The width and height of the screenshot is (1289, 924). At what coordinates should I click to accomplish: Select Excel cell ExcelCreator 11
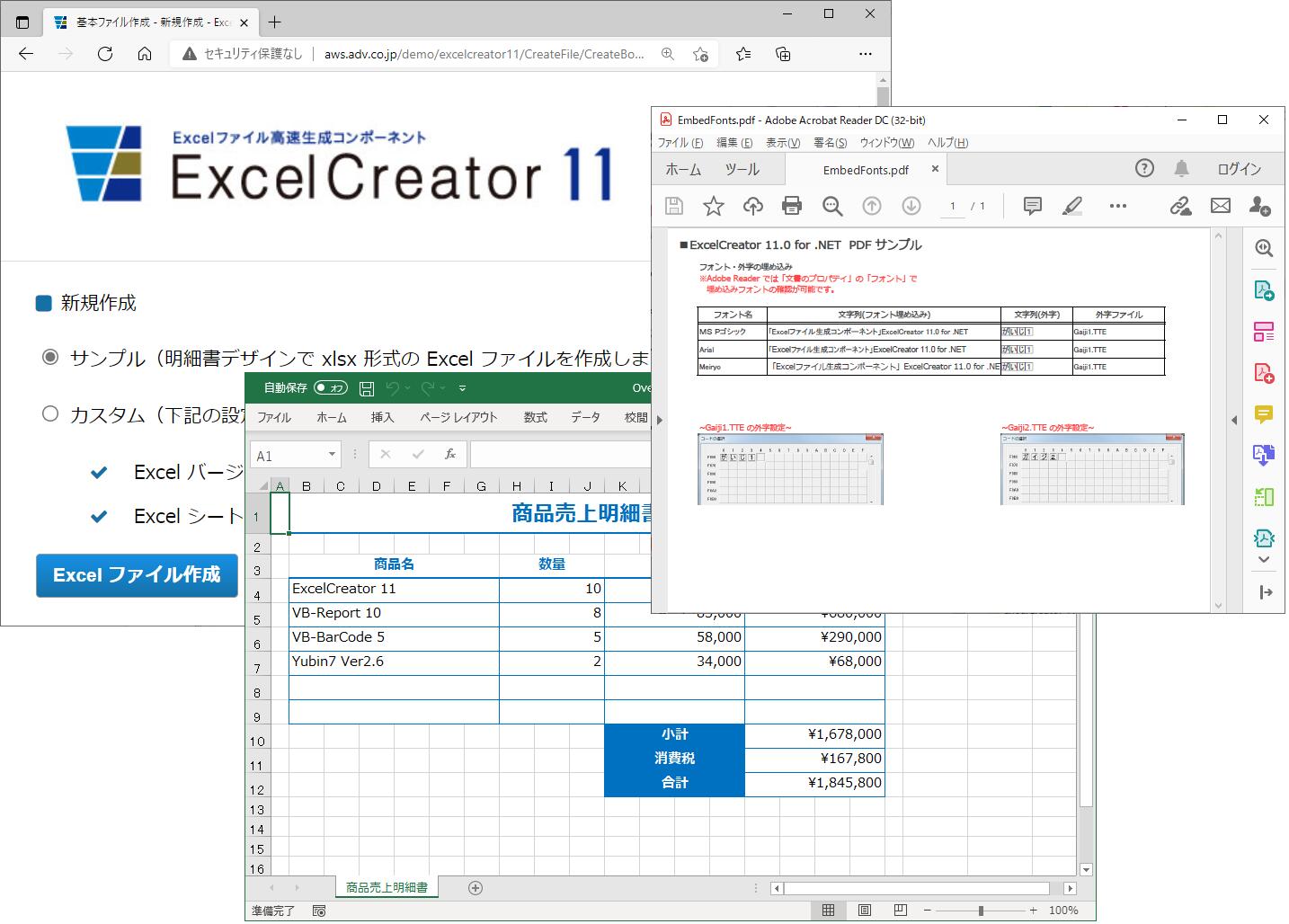394,590
